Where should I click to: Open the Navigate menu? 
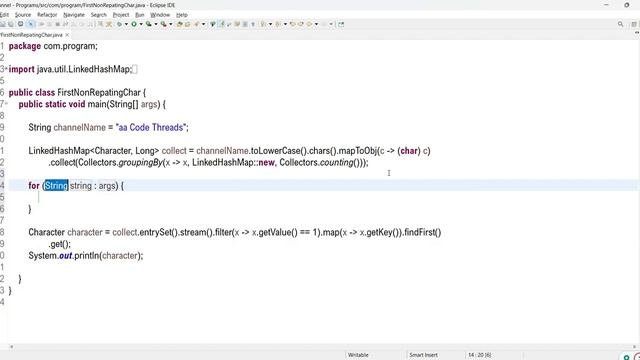pos(74,15)
